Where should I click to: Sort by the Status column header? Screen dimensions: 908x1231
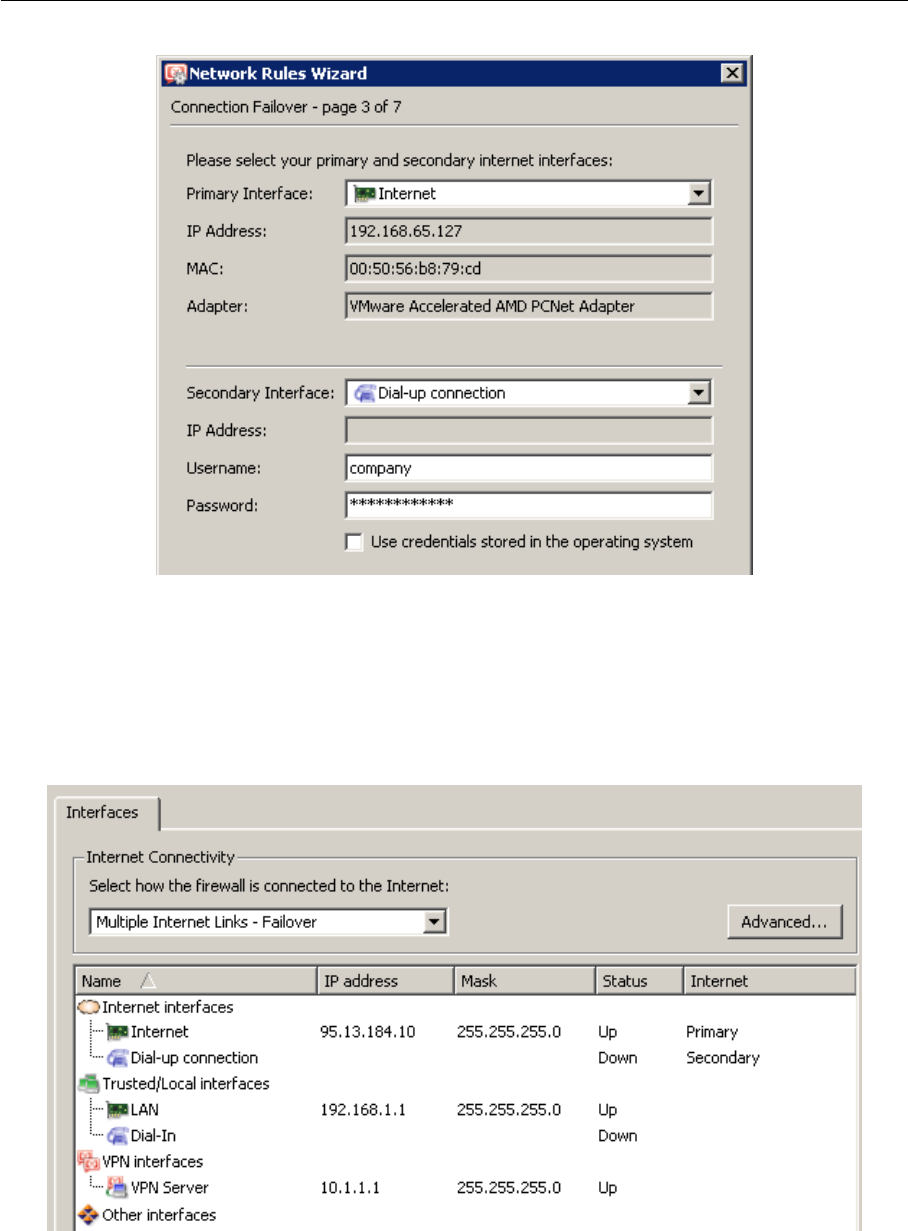pos(638,981)
